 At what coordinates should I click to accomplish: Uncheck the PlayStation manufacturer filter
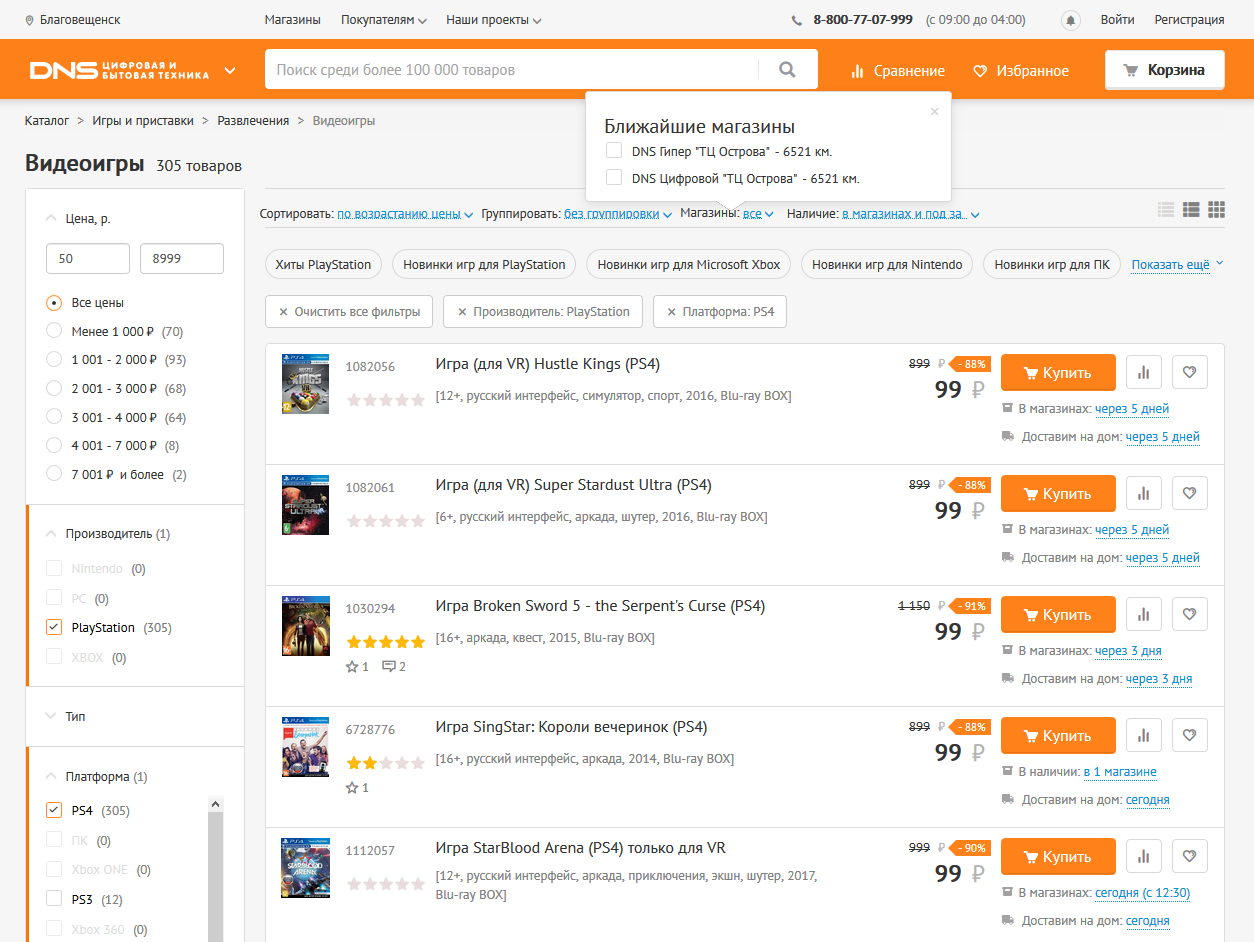(54, 628)
